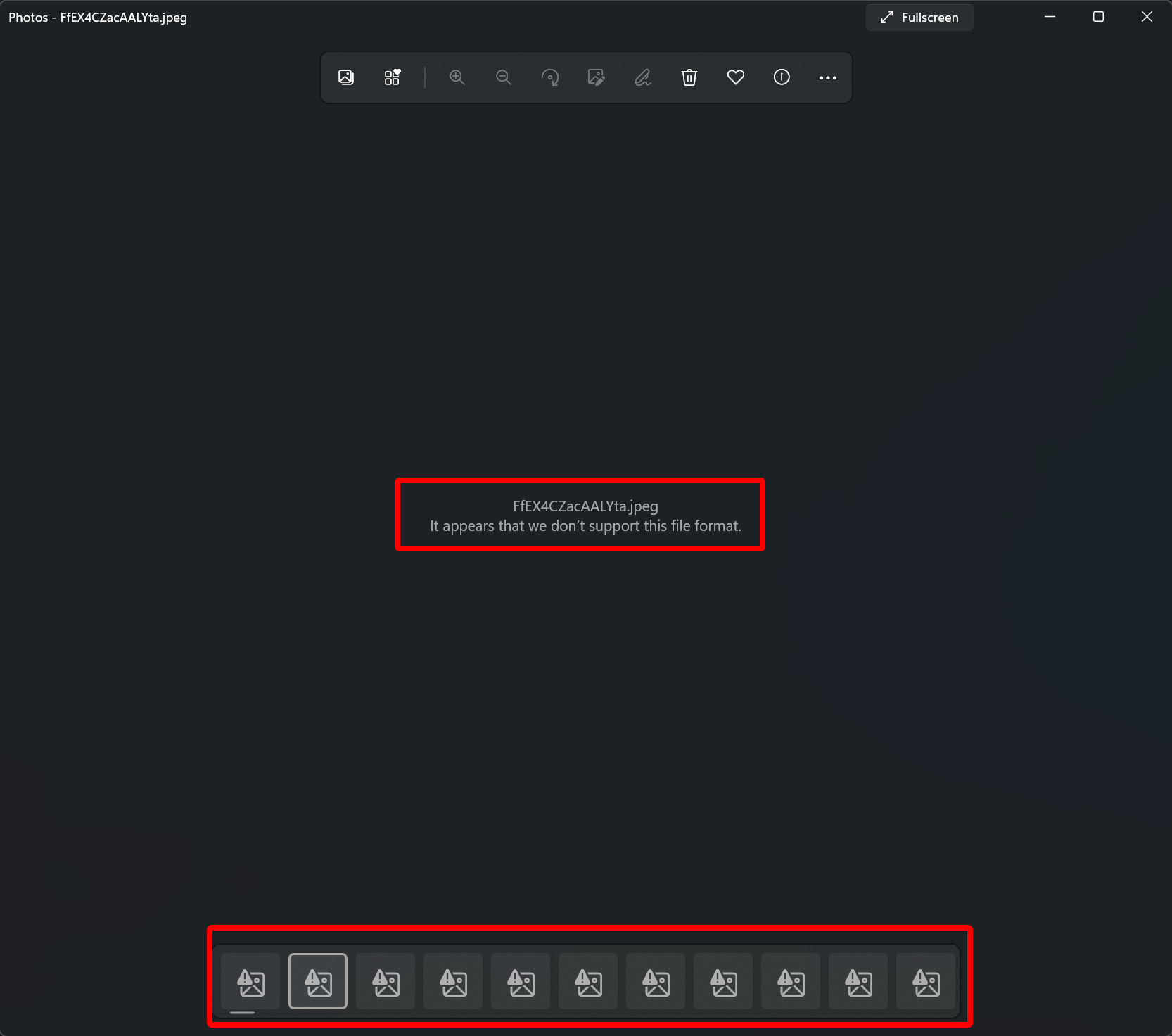
Task: Open the Favorites collection
Action: (392, 77)
